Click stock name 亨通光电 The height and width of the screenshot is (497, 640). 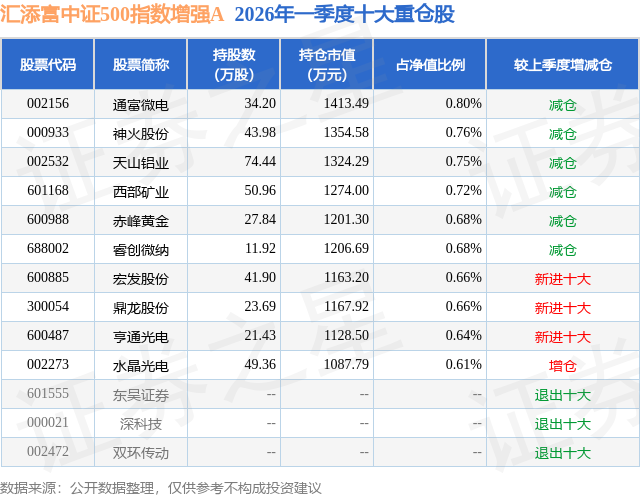[x=141, y=337]
